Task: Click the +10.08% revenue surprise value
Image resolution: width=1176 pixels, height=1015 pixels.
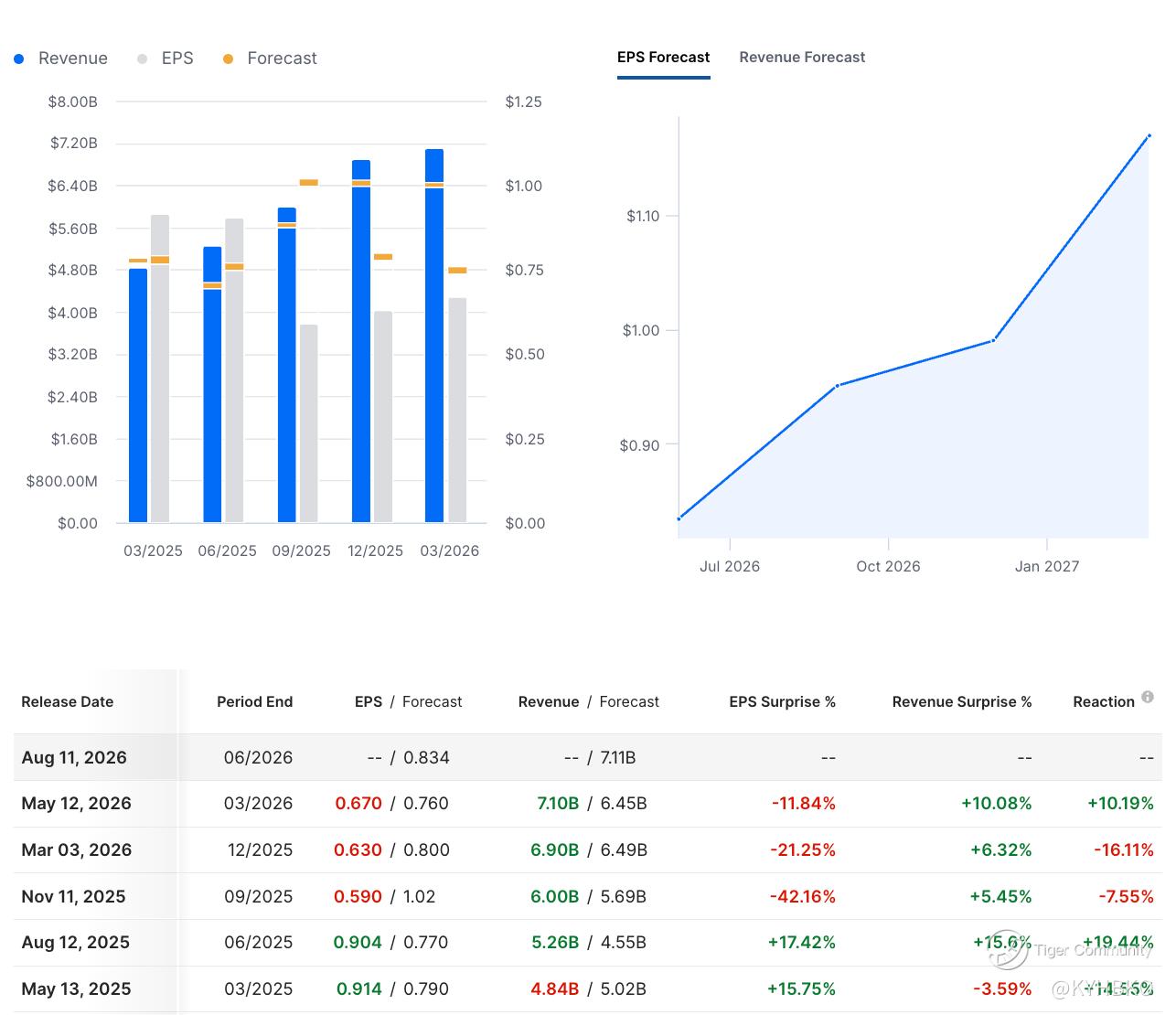Action: pos(997,803)
